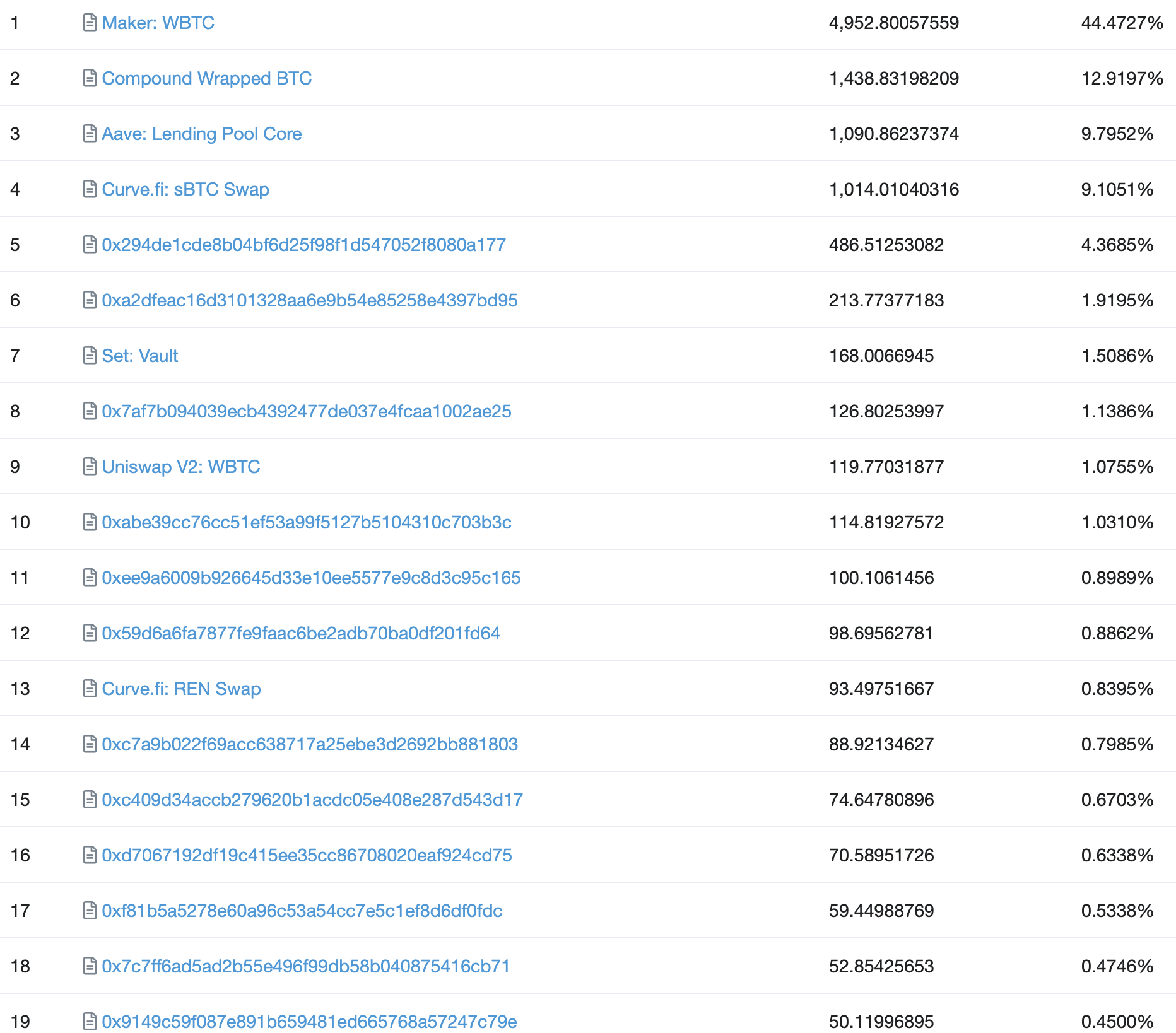Open address 0xf81b5a5278e60a96c53a54cc7e5c1ef8d6df0fdc
The image size is (1176, 1033).
(302, 911)
